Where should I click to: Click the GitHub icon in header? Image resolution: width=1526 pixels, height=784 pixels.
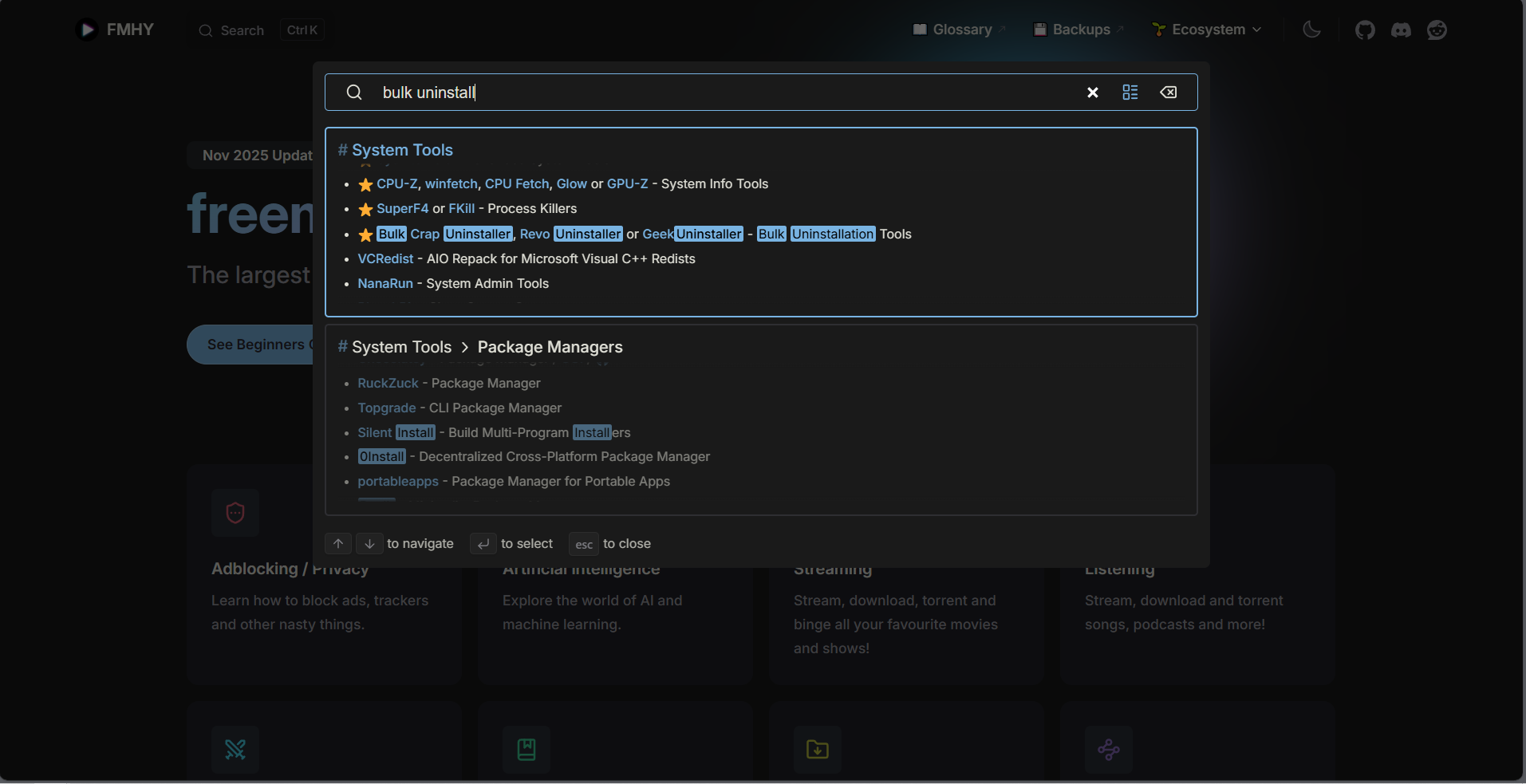point(1365,30)
